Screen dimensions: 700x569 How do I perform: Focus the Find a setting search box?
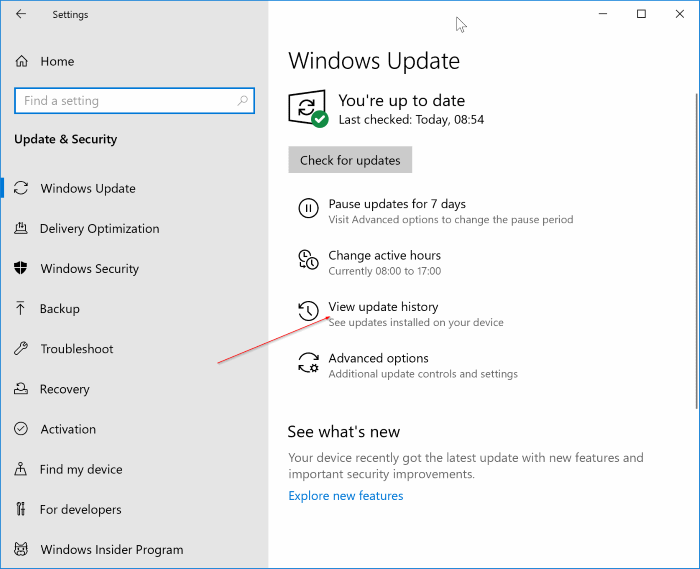click(134, 101)
